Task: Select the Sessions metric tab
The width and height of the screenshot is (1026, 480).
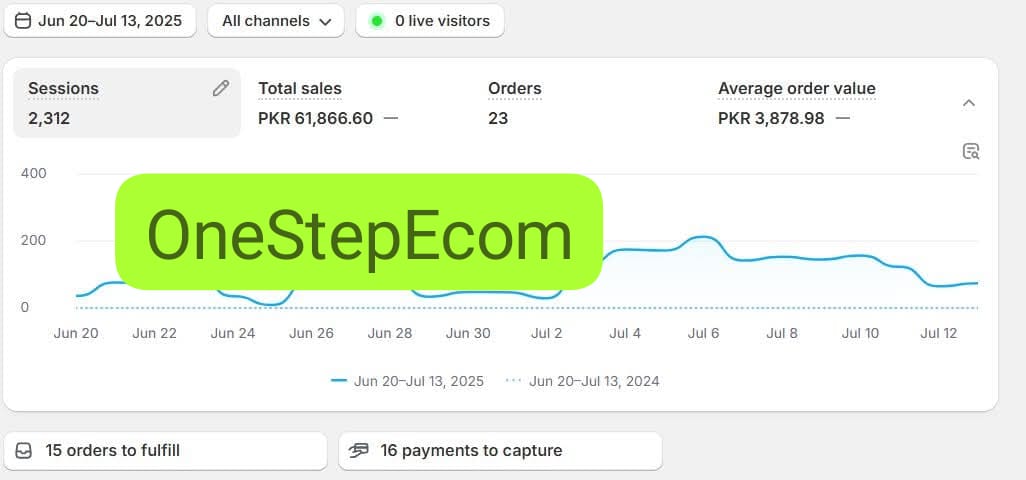Action: point(127,103)
